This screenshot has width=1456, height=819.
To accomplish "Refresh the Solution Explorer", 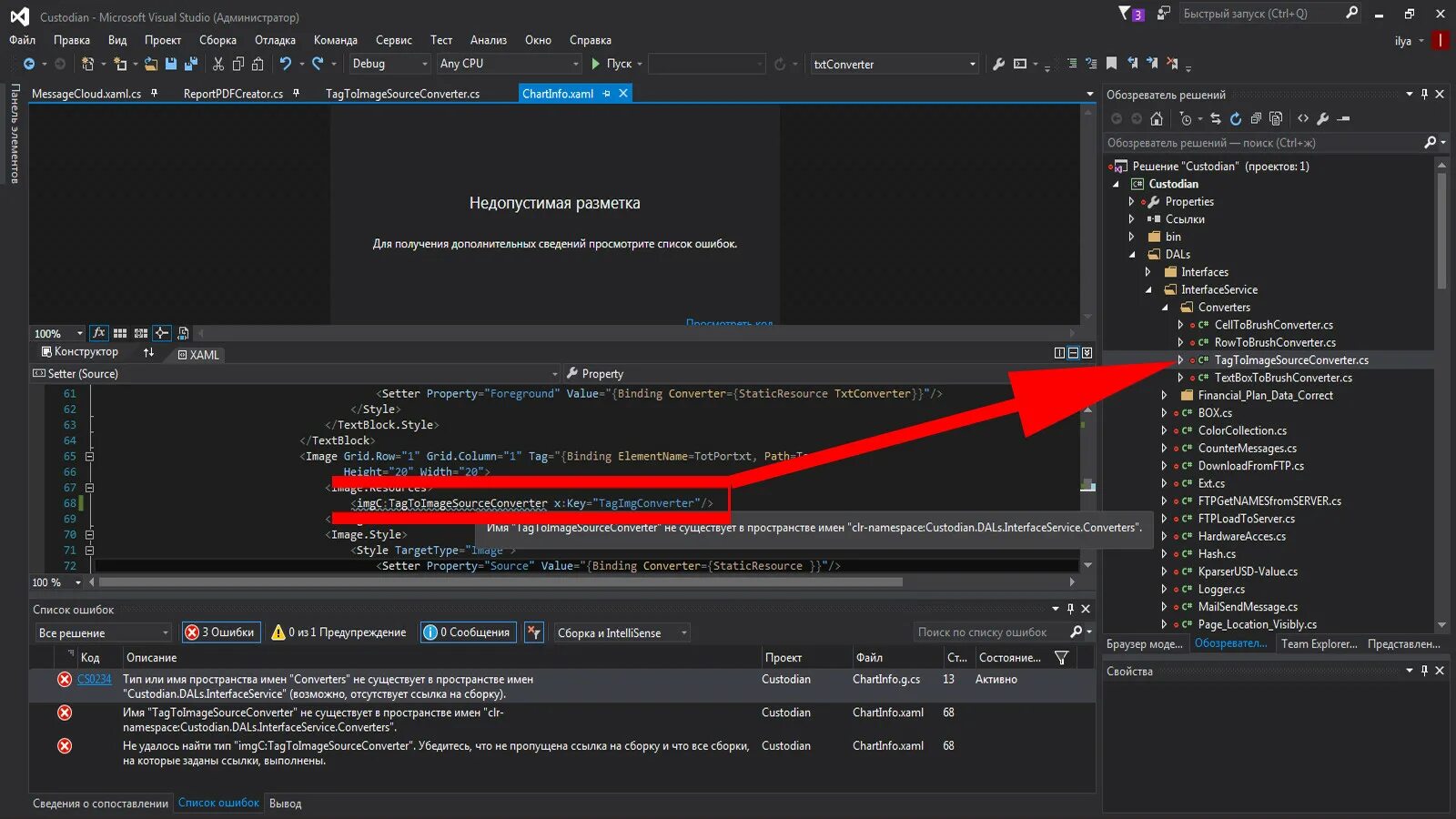I will pos(1236,118).
